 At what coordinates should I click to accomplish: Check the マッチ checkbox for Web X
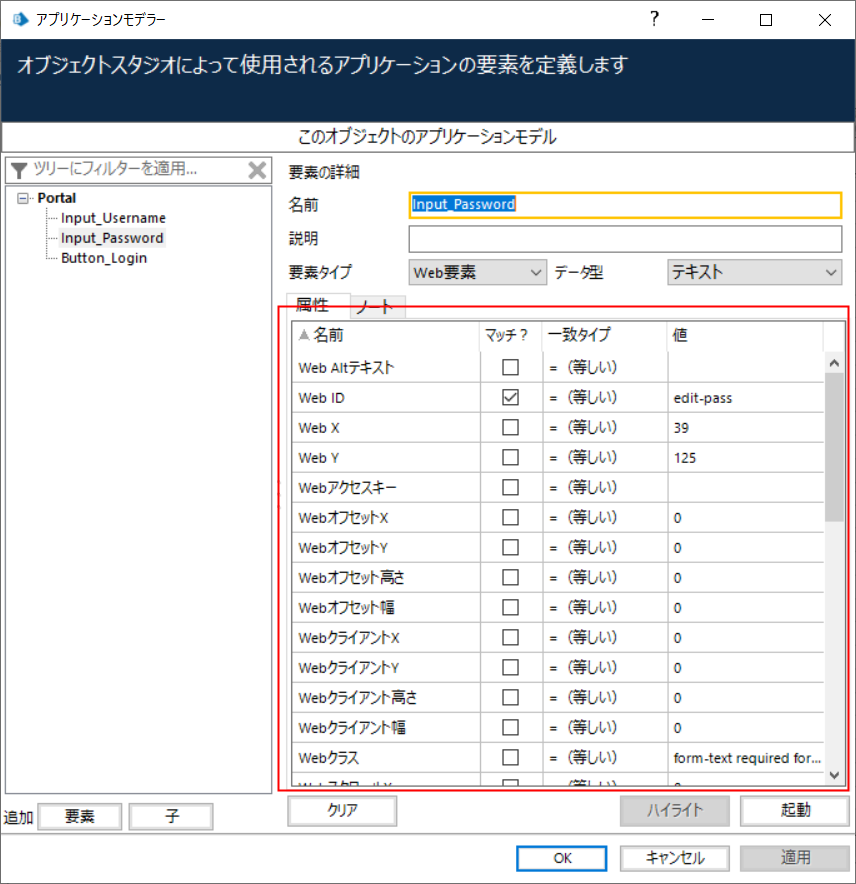click(x=512, y=427)
